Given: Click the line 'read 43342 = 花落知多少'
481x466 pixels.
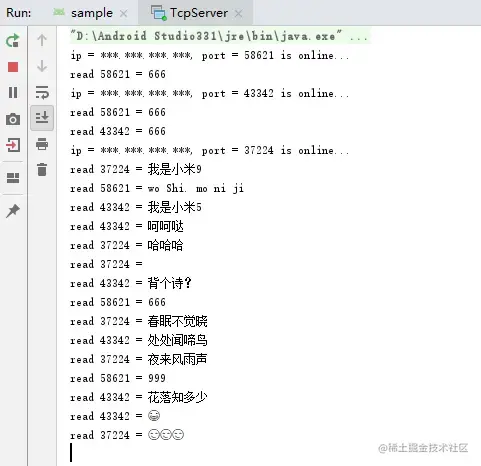Looking at the screenshot, I should [139, 397].
